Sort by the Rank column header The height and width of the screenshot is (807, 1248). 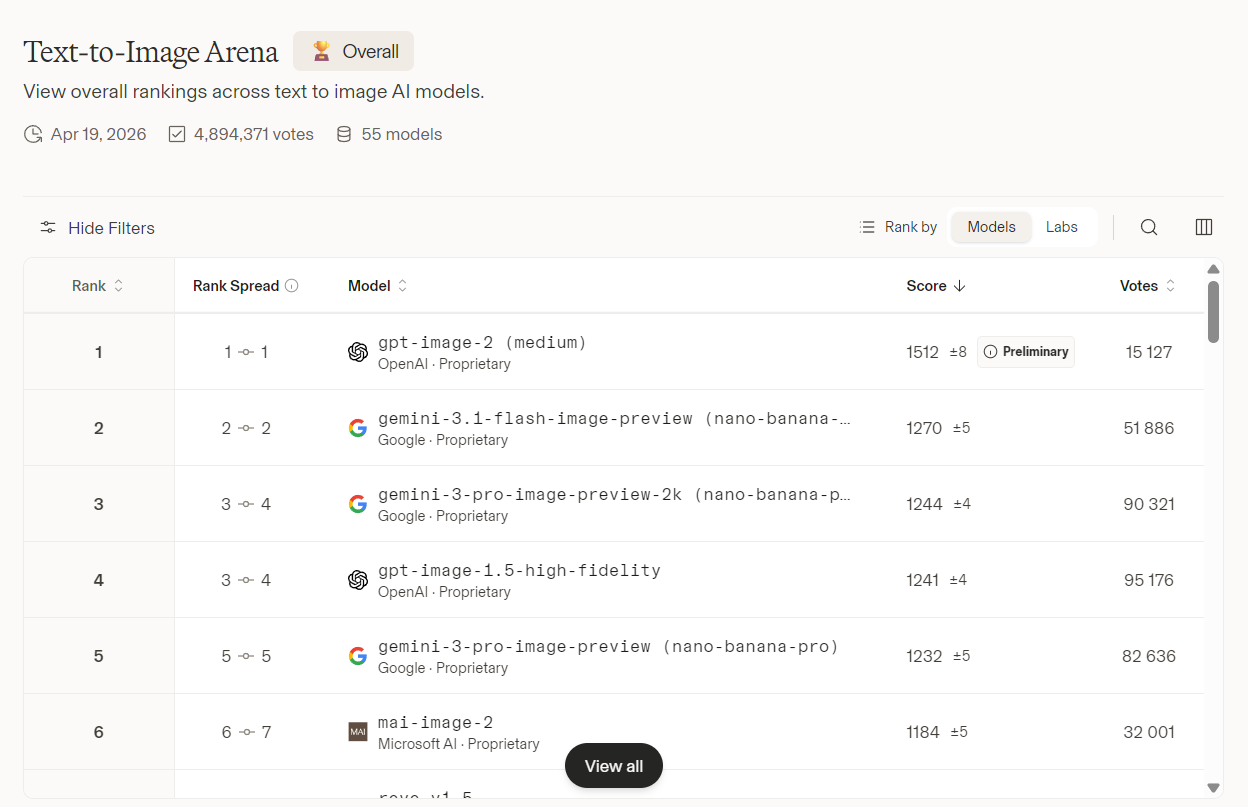[x=97, y=286]
